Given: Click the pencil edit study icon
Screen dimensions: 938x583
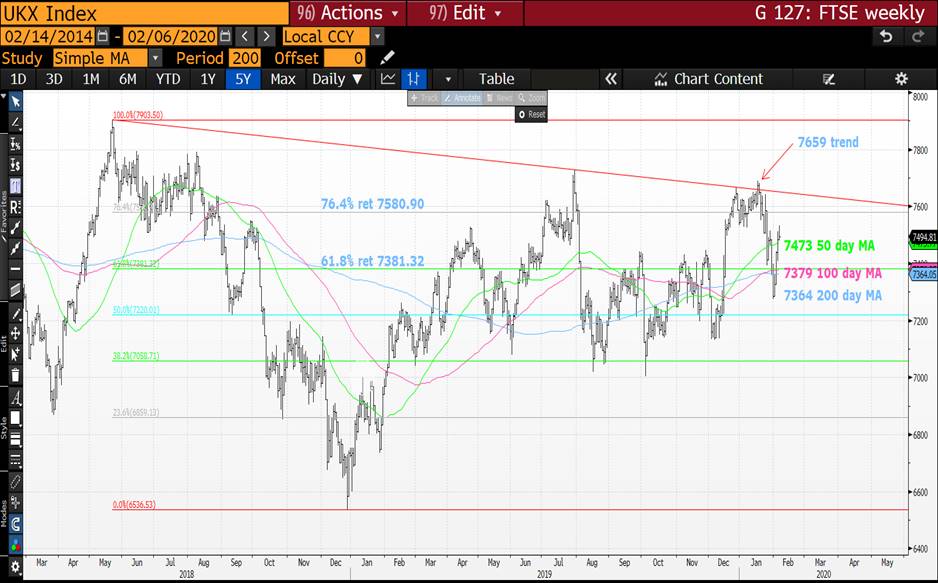Looking at the screenshot, I should [x=388, y=57].
